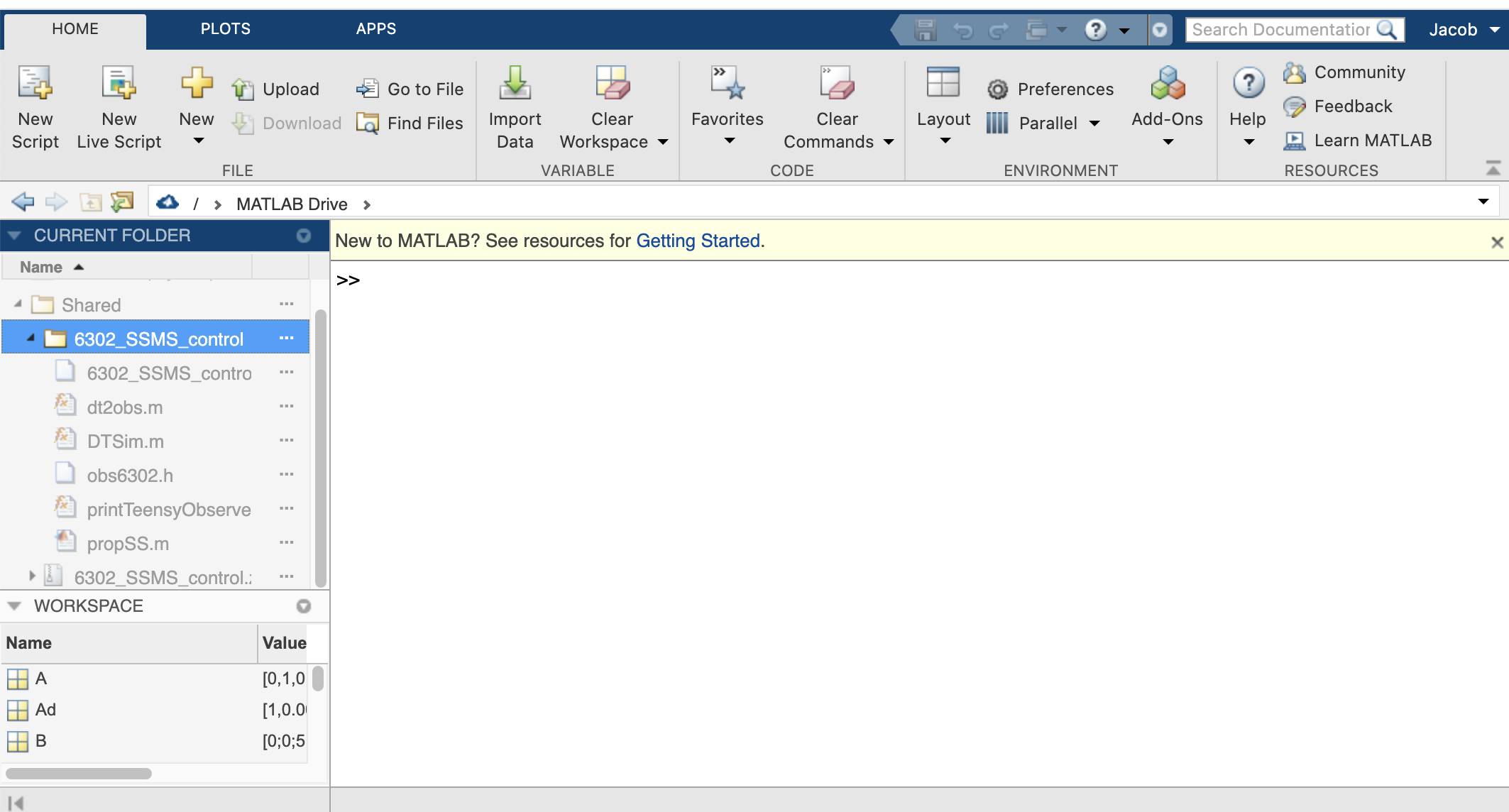Visit the Community resource
1509x812 pixels.
pos(1344,72)
